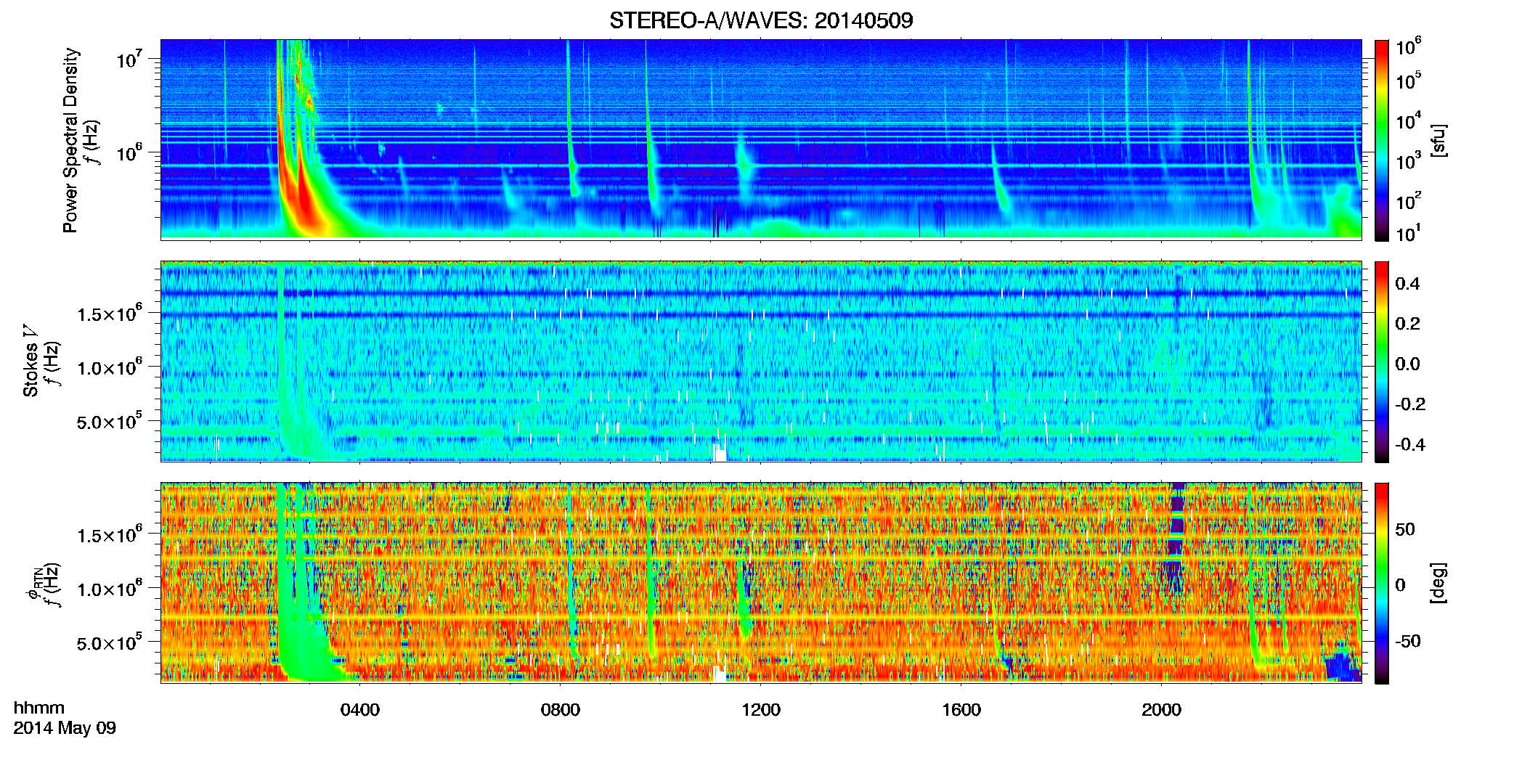The height and width of the screenshot is (784, 1522).
Task: Click the 1.5×10^6 tick of the φRTN panel
Action: (x=110, y=534)
